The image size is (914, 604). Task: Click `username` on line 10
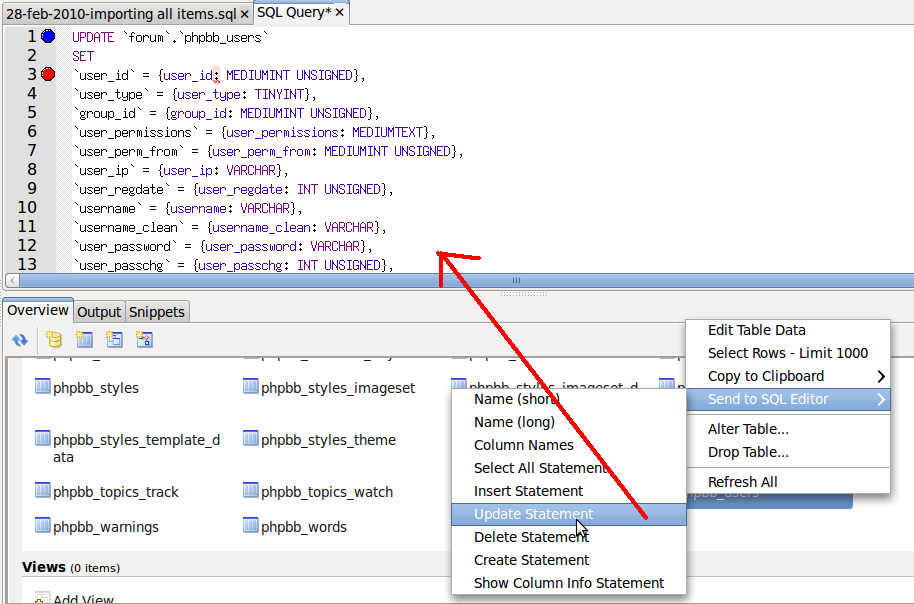coord(107,208)
